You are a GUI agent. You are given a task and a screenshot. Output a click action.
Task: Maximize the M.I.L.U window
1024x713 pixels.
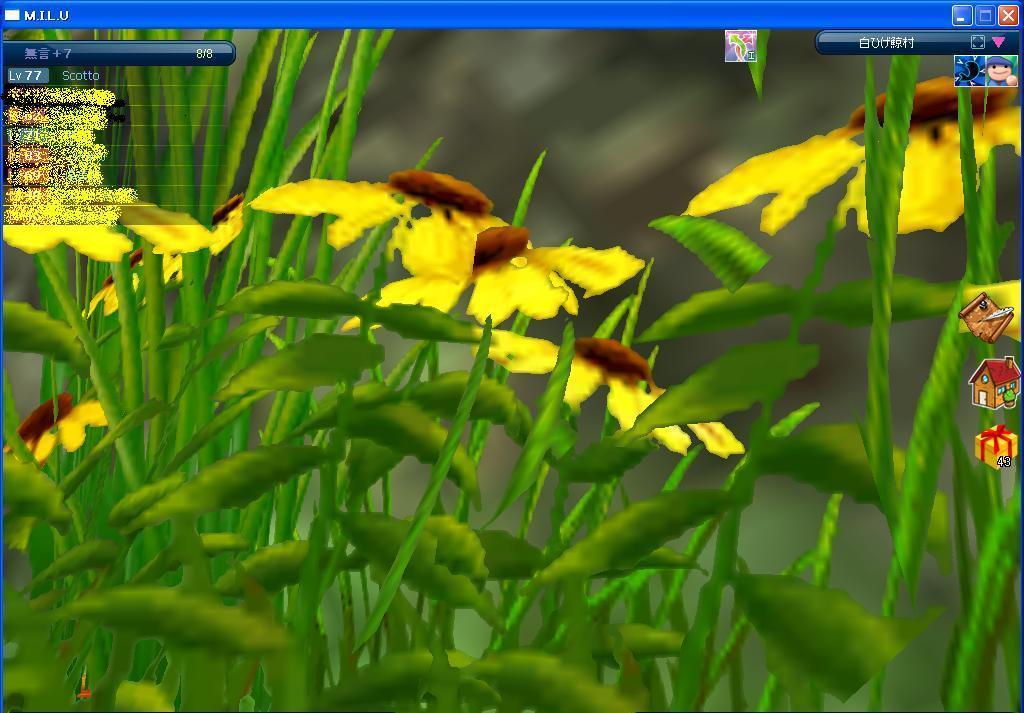[x=984, y=15]
